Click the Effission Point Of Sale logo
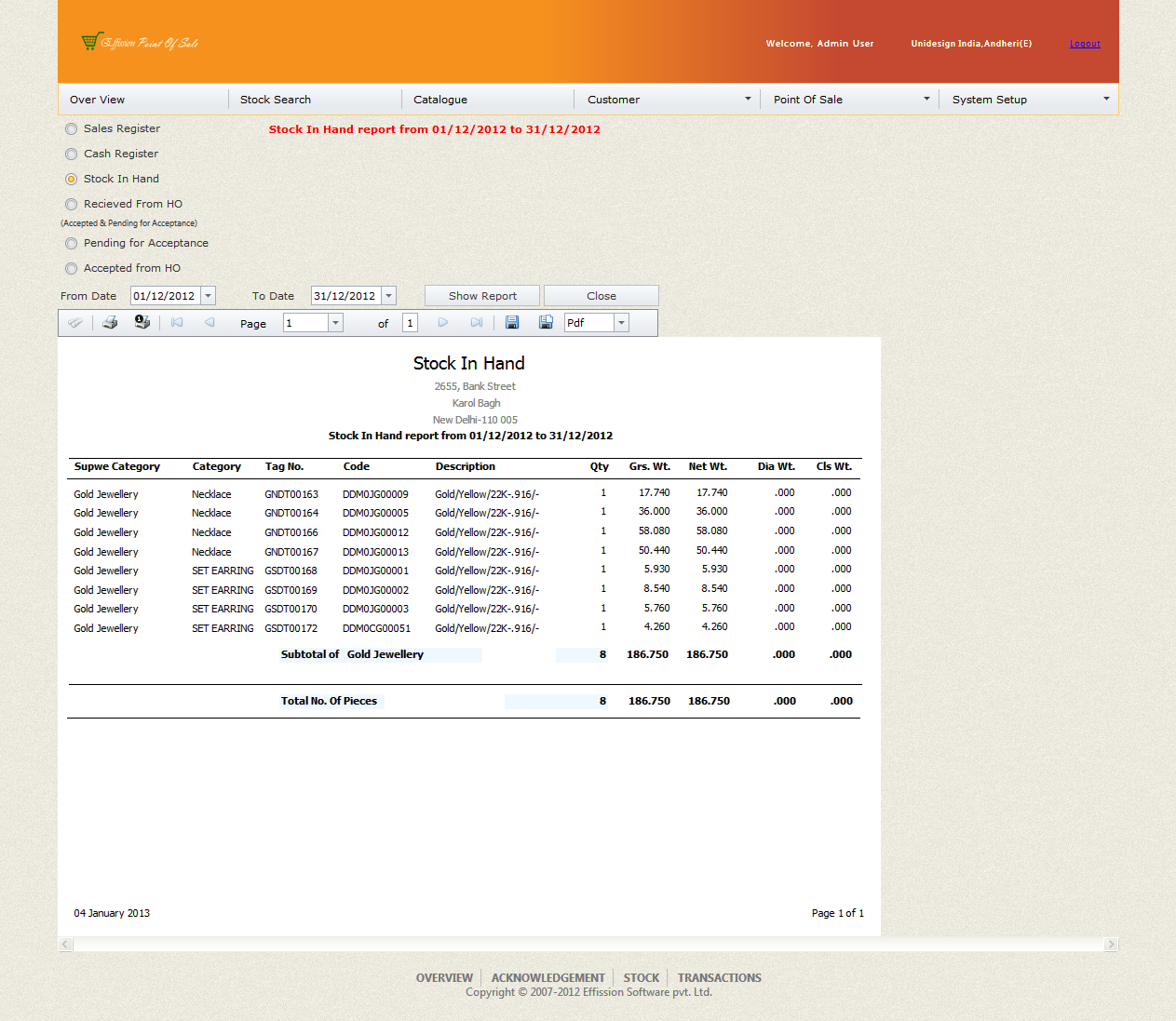The height and width of the screenshot is (1021, 1176). (x=140, y=42)
